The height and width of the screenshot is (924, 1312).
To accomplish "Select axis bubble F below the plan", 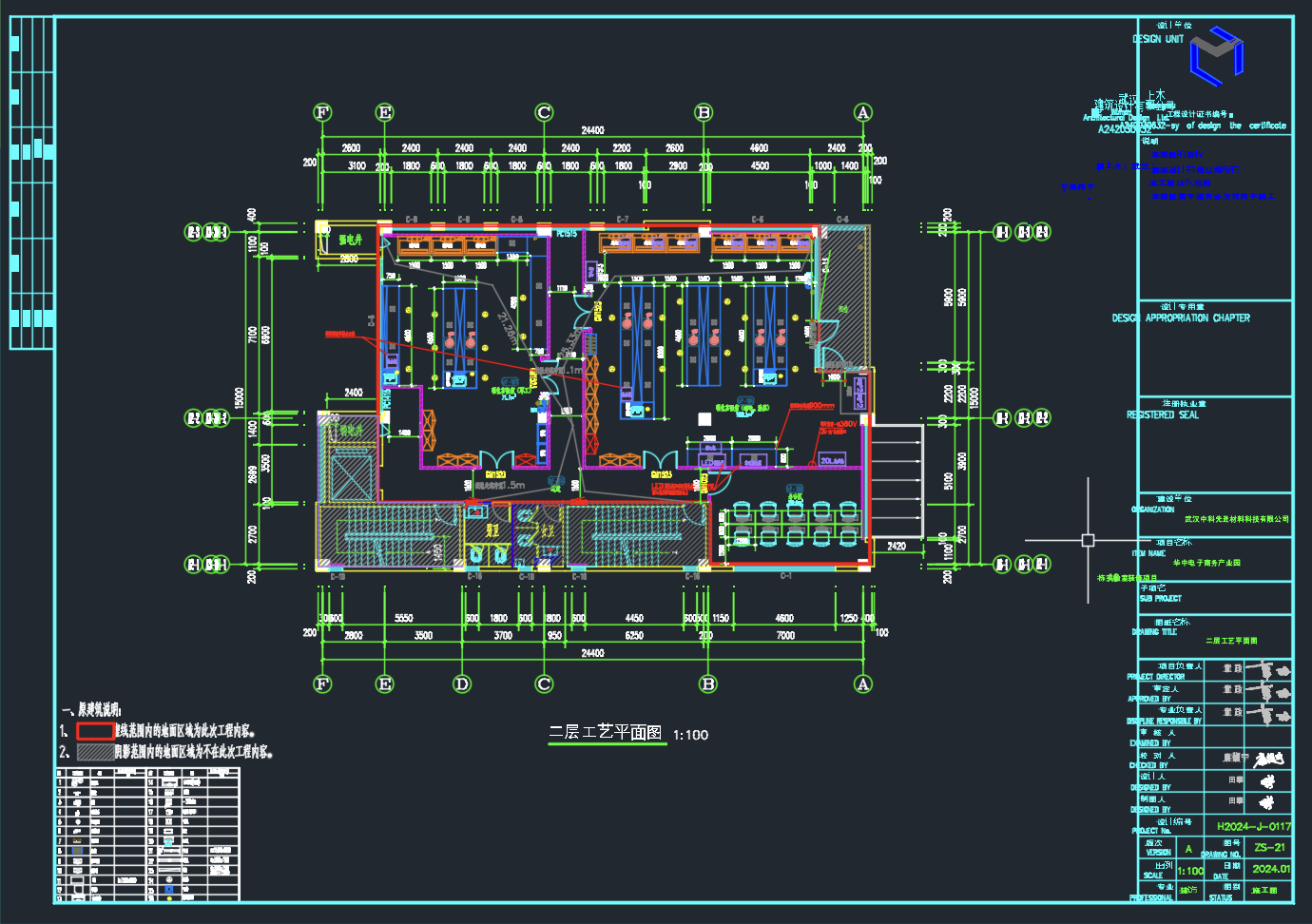I will coord(322,683).
